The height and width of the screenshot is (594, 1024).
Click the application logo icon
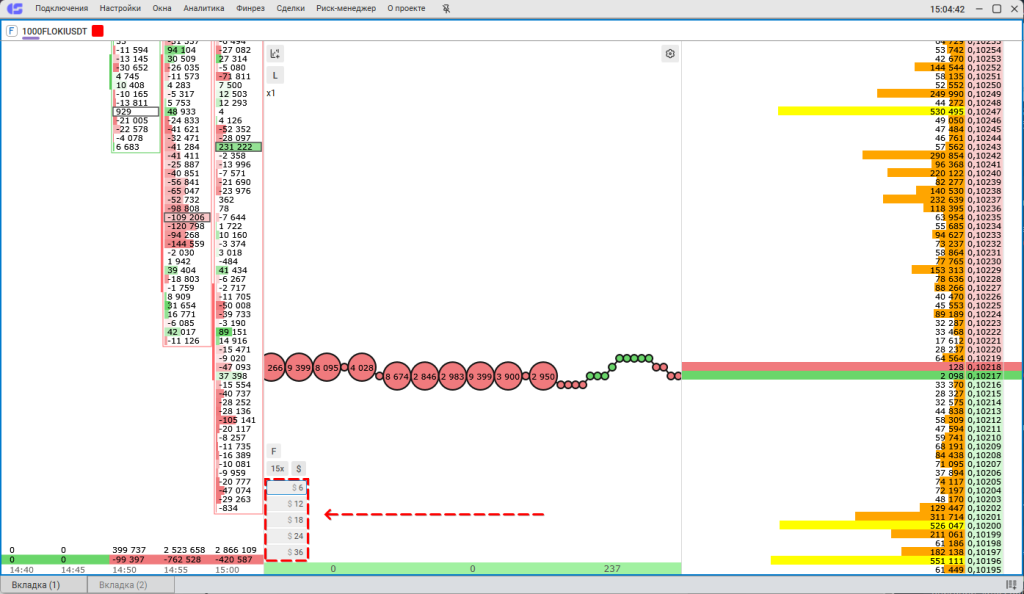14,8
